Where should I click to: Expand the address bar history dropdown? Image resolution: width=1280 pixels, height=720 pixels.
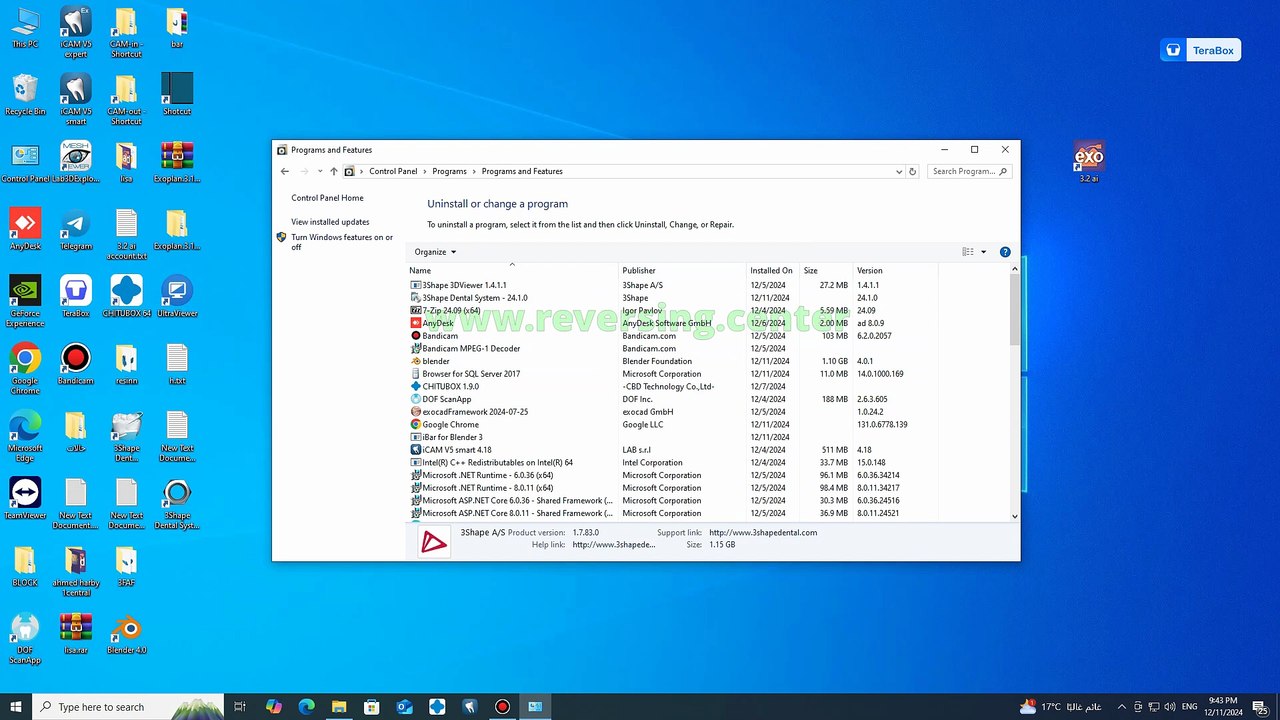click(899, 171)
